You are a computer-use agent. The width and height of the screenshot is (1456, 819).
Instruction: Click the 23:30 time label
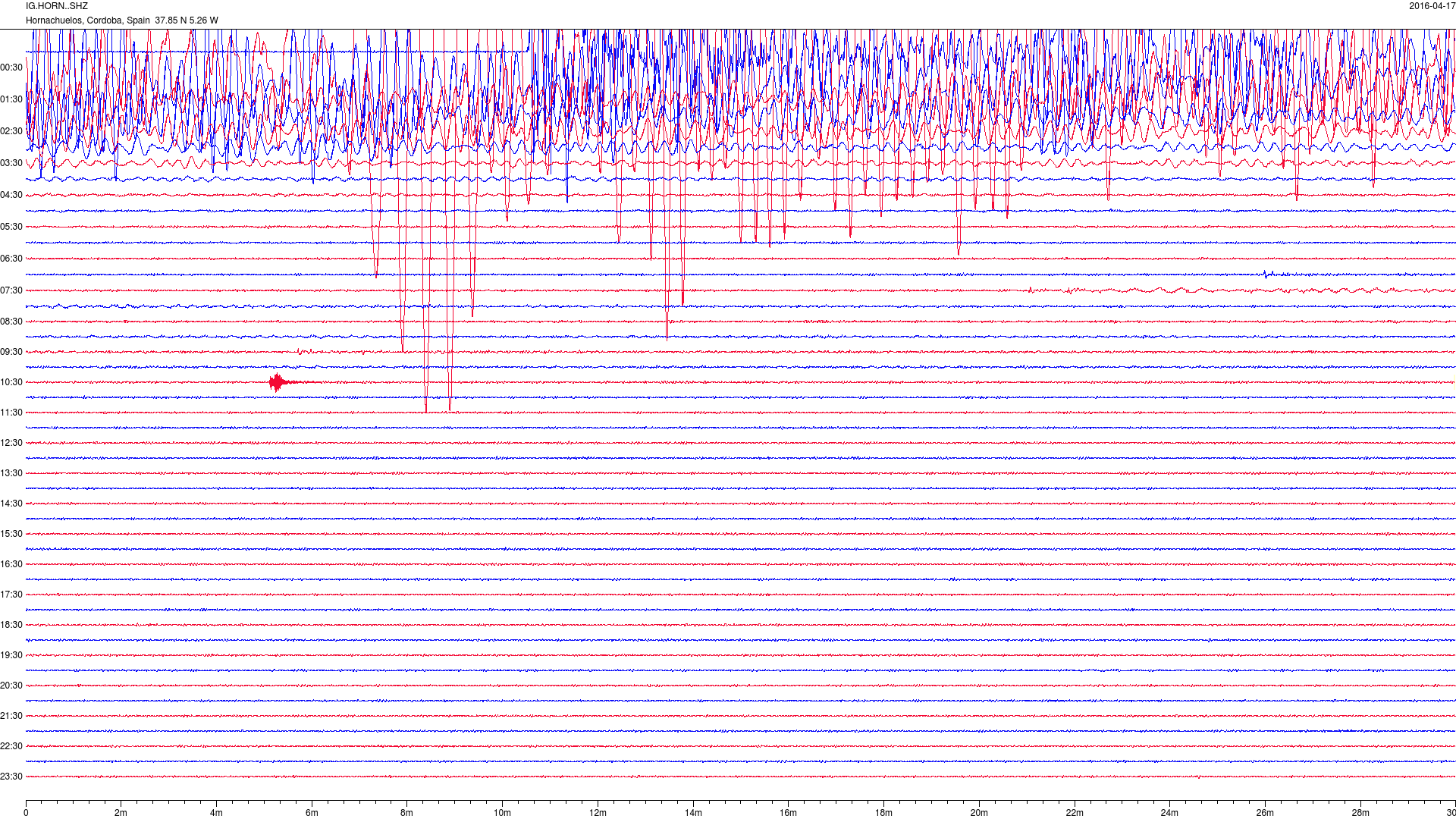pos(11,777)
